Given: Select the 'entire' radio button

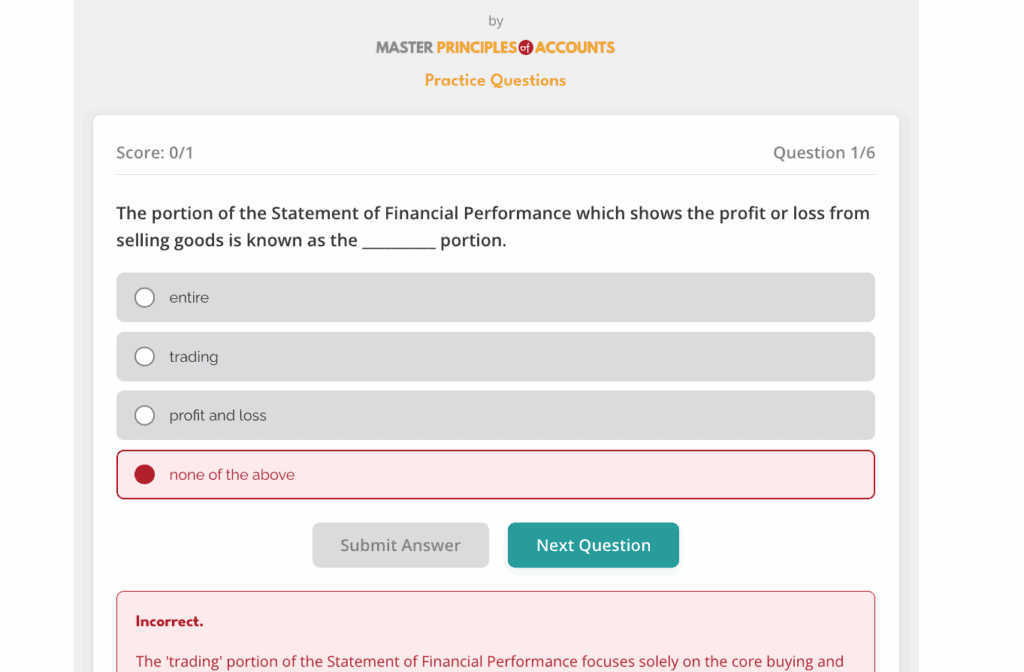Looking at the screenshot, I should [145, 298].
